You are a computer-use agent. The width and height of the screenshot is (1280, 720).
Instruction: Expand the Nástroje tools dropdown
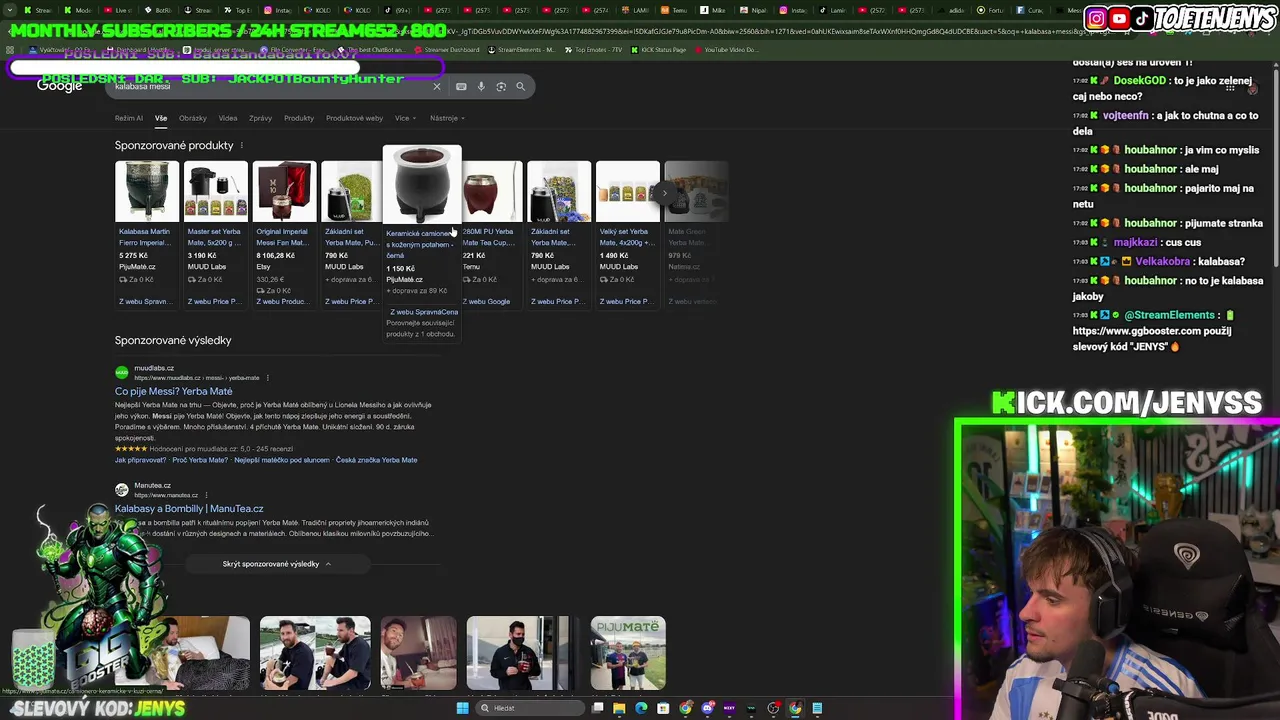447,118
